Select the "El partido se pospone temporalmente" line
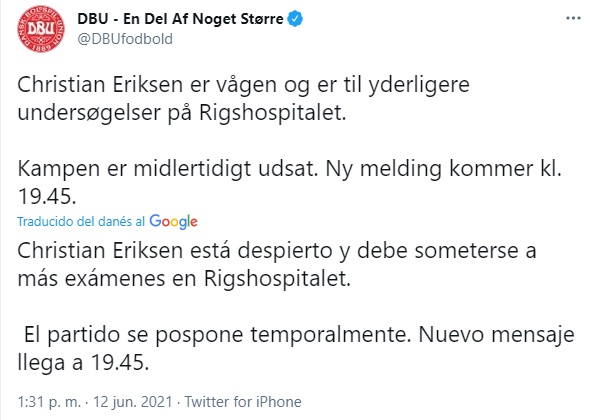The height and width of the screenshot is (420, 592). (217, 335)
